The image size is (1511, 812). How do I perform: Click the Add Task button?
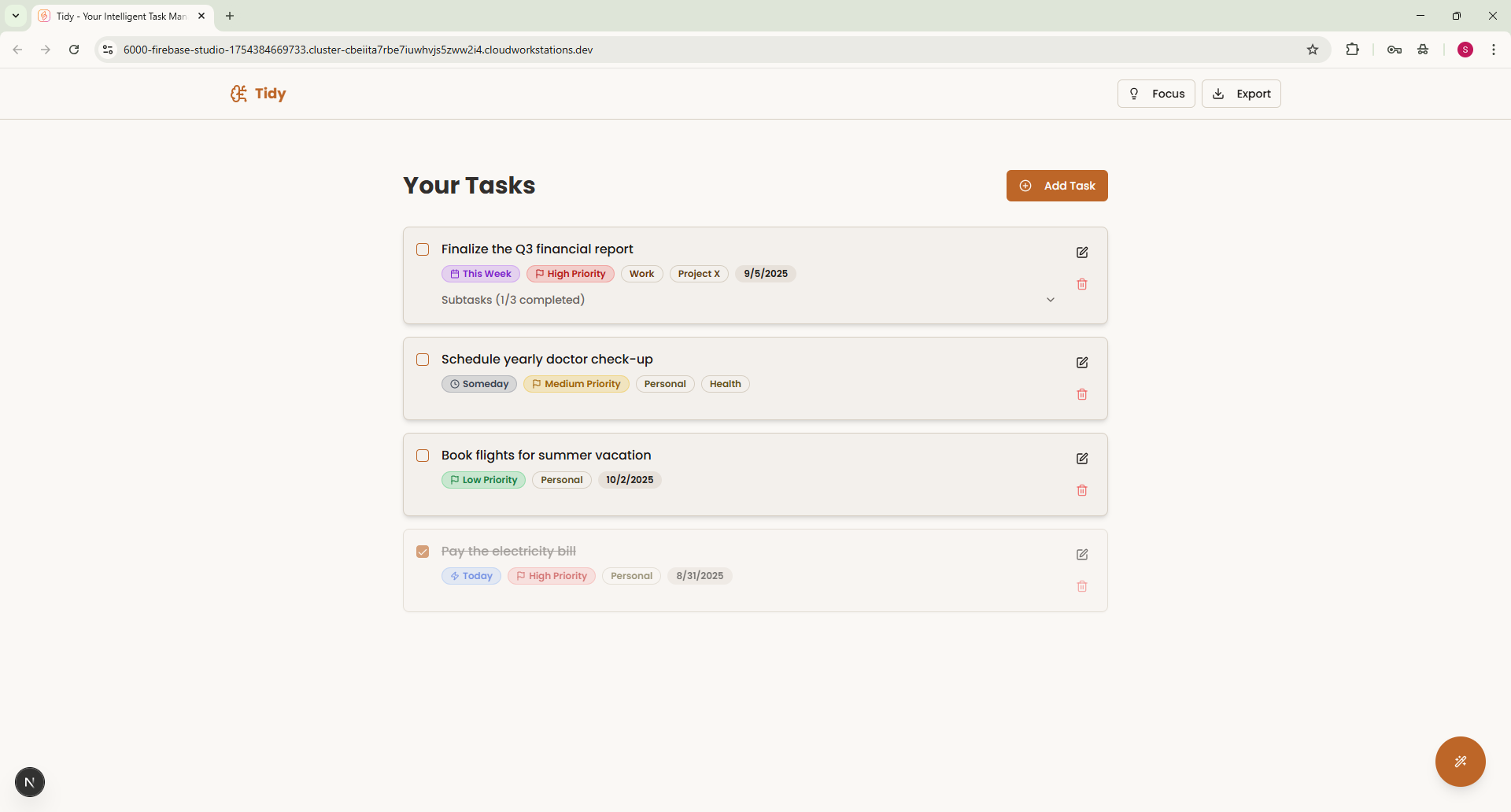(x=1056, y=186)
